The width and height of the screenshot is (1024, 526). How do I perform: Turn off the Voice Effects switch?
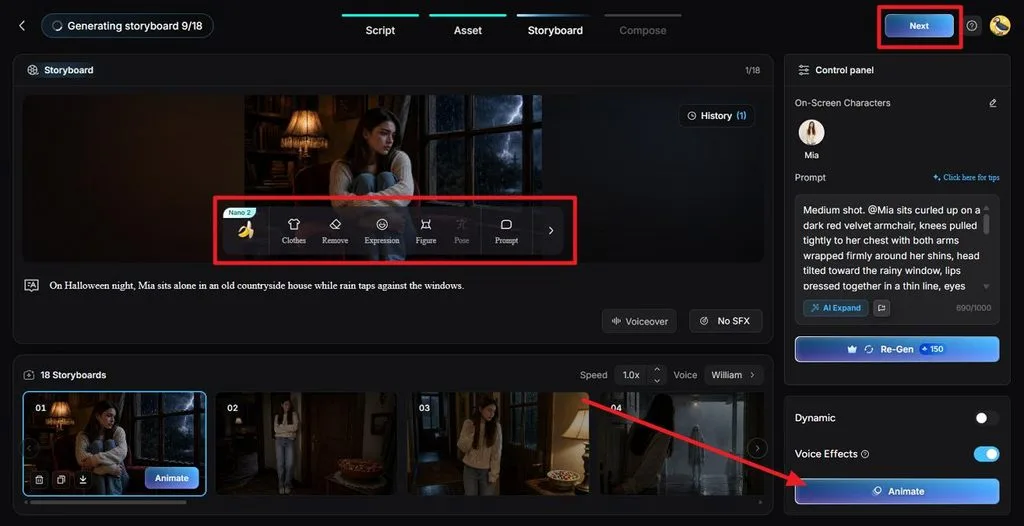tap(986, 453)
